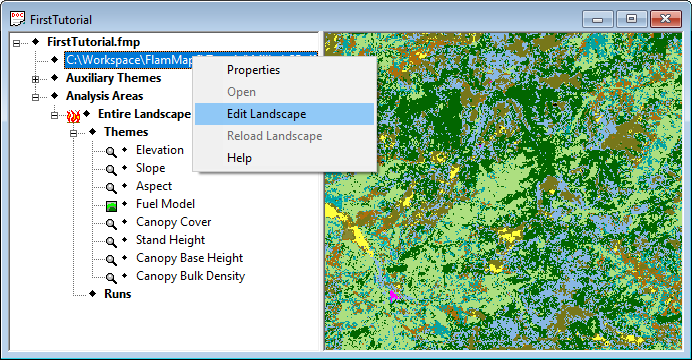Click the magnifier icon beside Aspect

pos(111,188)
